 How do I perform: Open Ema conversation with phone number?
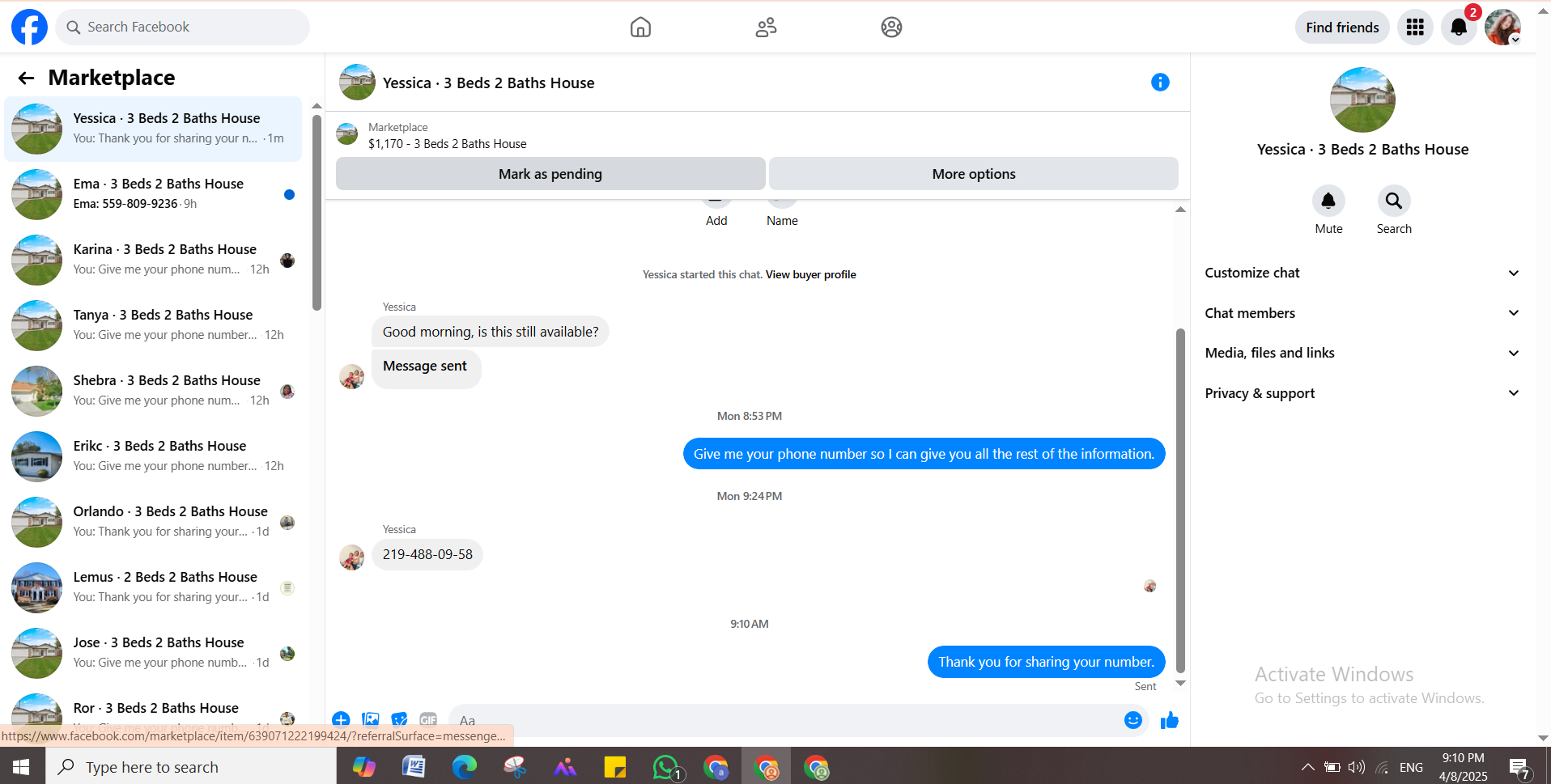tap(153, 194)
